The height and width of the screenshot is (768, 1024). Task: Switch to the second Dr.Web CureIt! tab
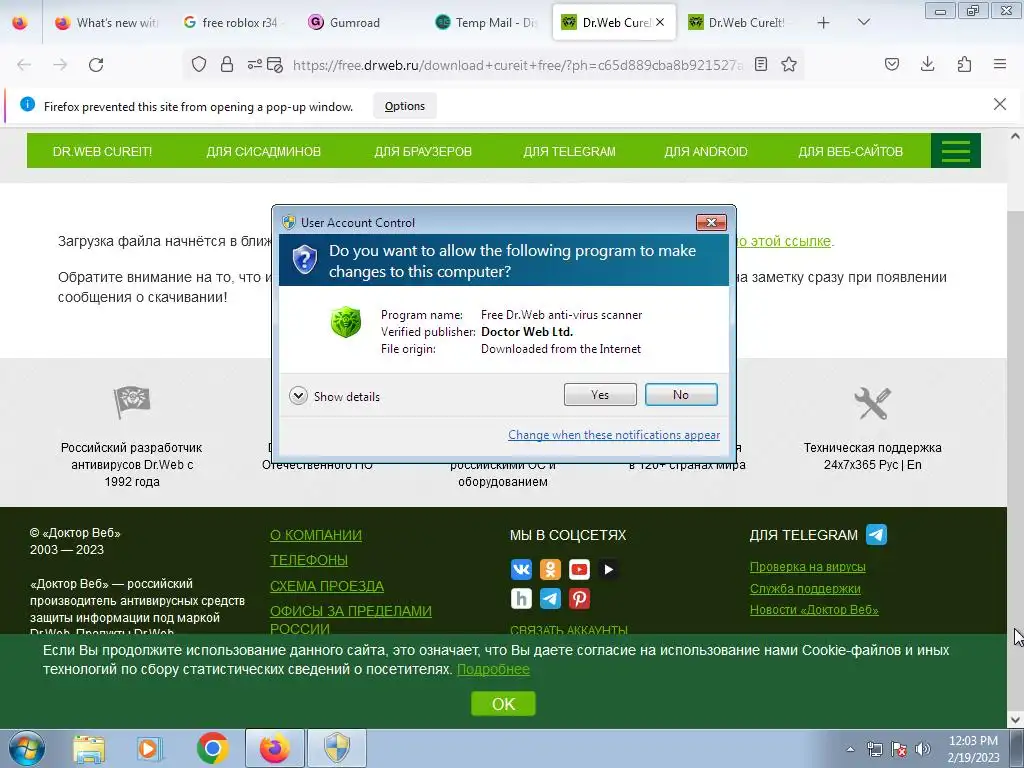pos(738,22)
